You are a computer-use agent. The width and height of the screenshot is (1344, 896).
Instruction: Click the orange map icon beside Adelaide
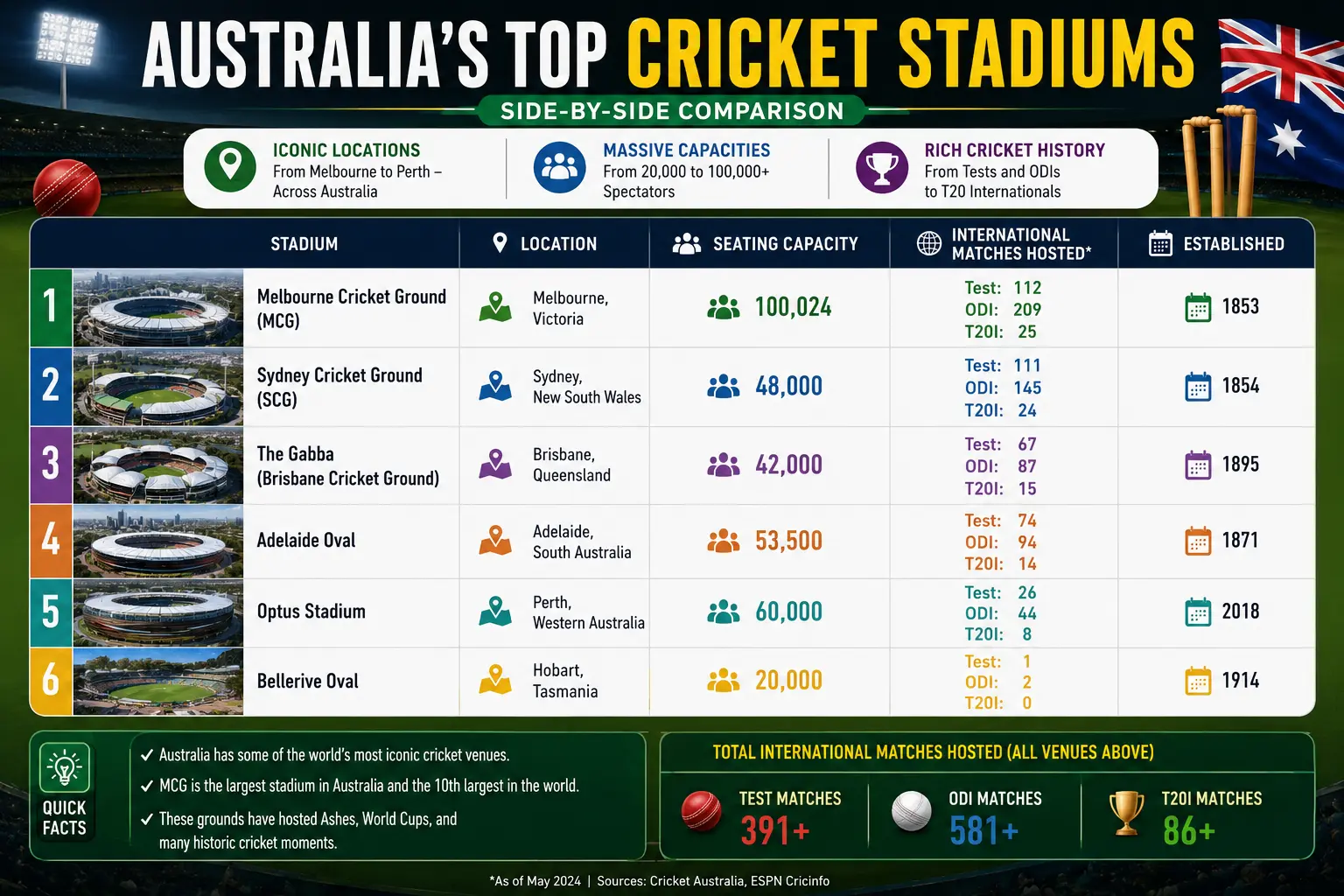(495, 541)
